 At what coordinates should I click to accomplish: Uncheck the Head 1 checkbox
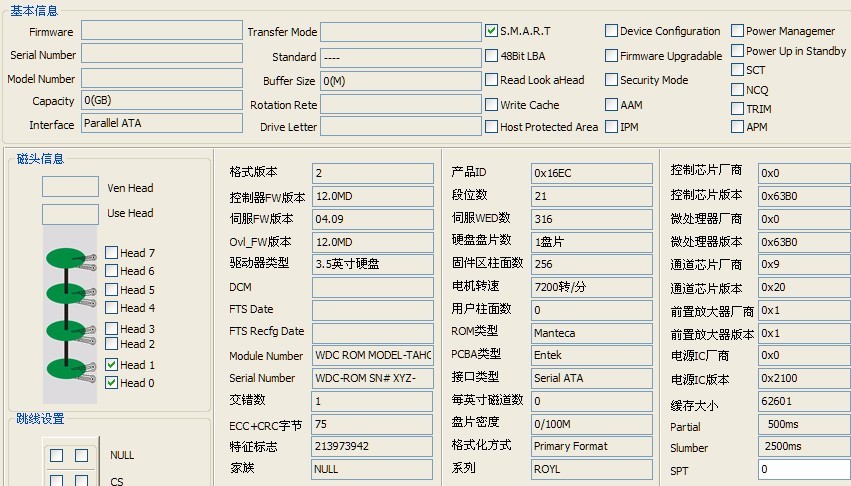111,364
